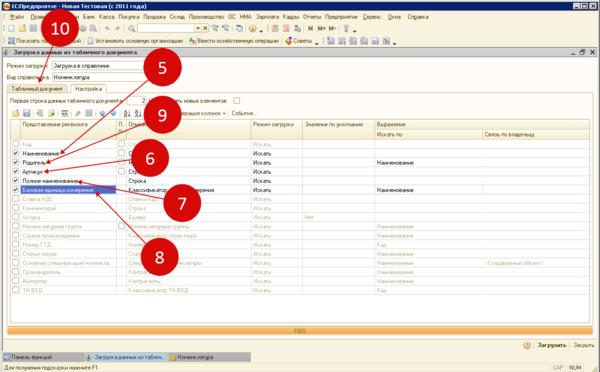Switch to Табличный документ tab
The height and width of the screenshot is (372, 600).
37,89
